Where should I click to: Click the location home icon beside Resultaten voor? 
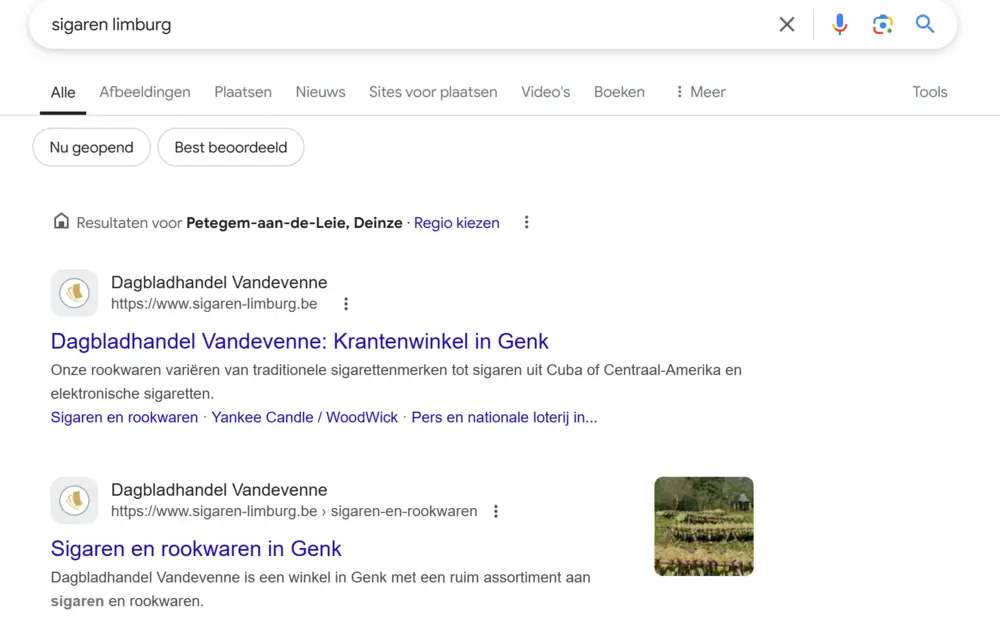[x=61, y=221]
